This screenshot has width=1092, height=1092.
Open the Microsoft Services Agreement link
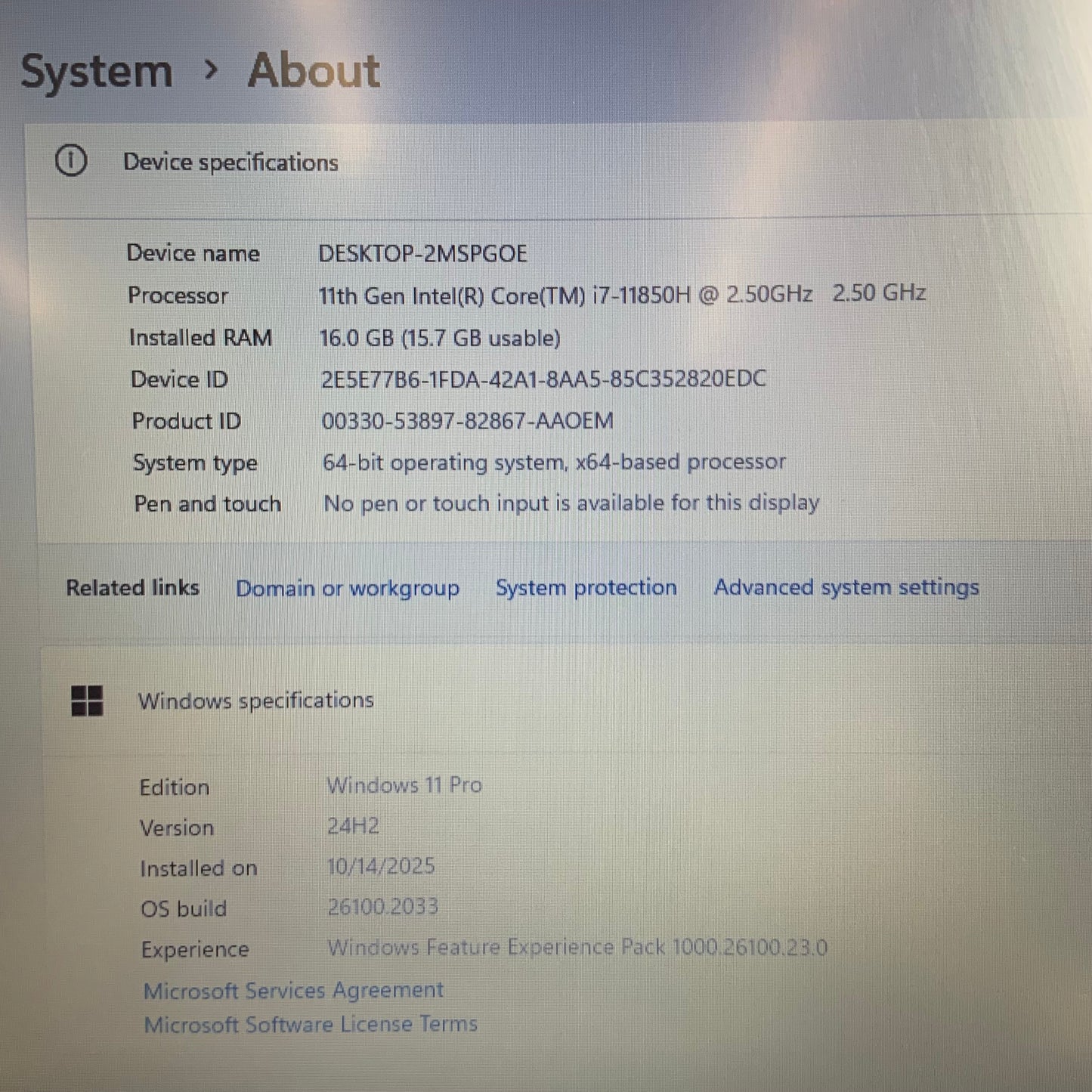tap(293, 990)
